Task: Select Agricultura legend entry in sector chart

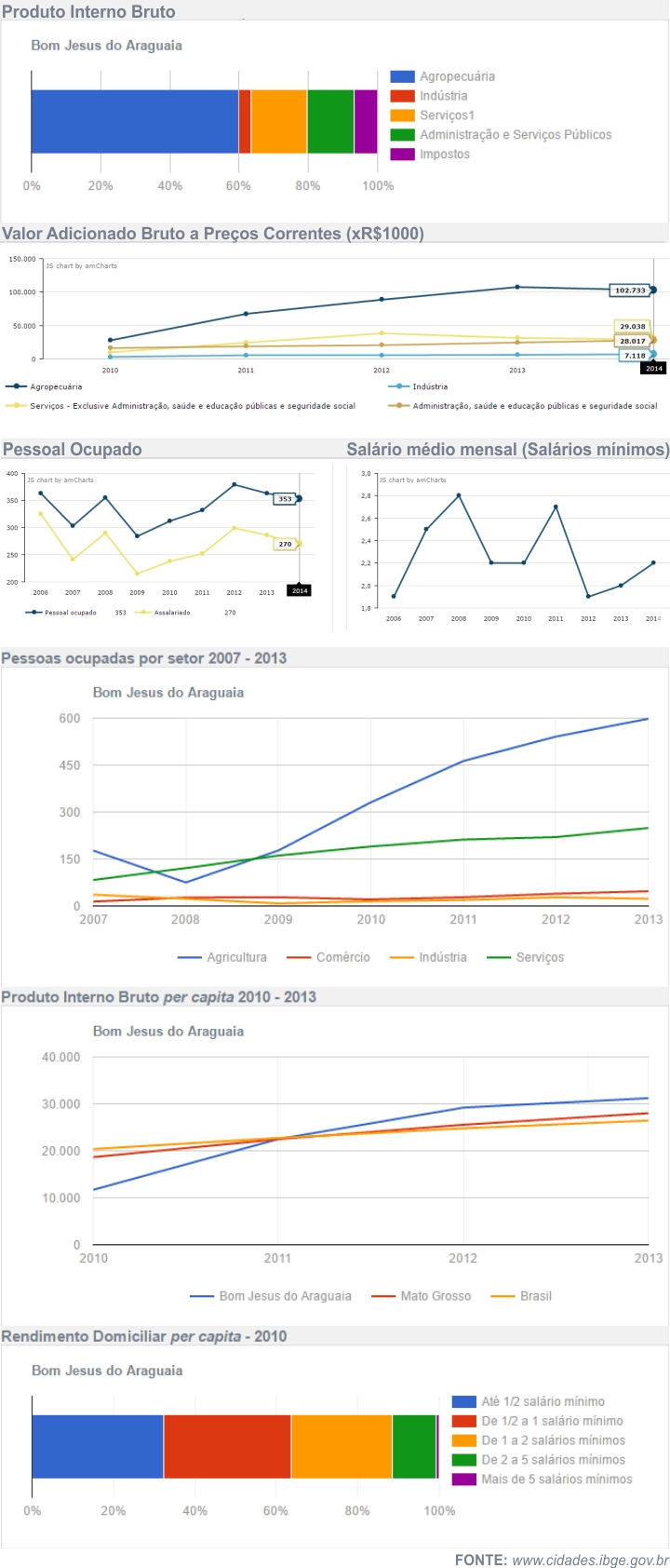Action: pos(222,957)
